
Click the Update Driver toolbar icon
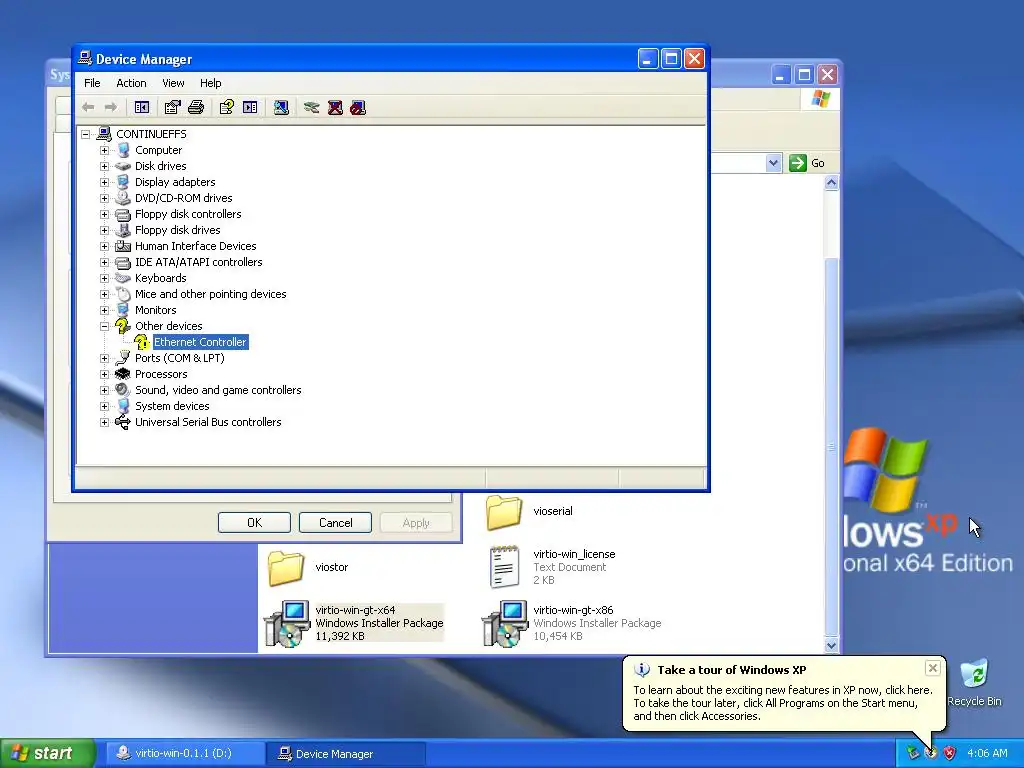click(x=312, y=107)
